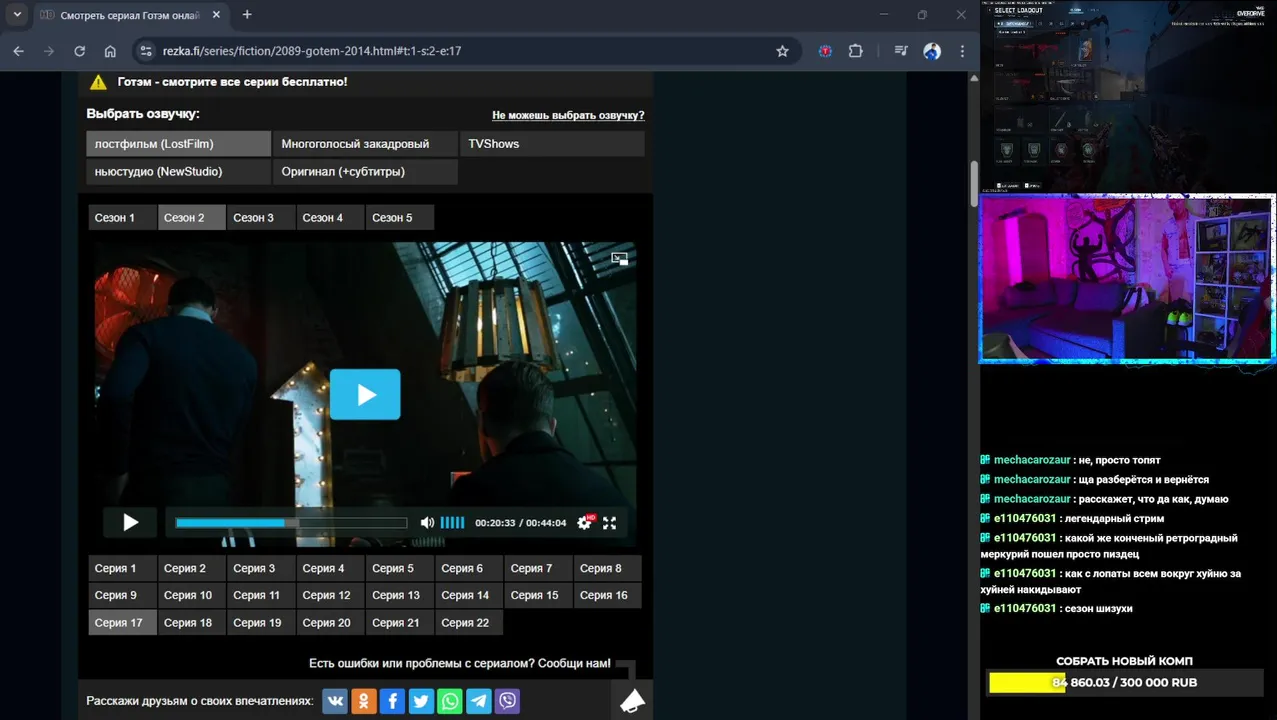The image size is (1277, 720).
Task: Select Серия 3
Action: [x=261, y=568]
